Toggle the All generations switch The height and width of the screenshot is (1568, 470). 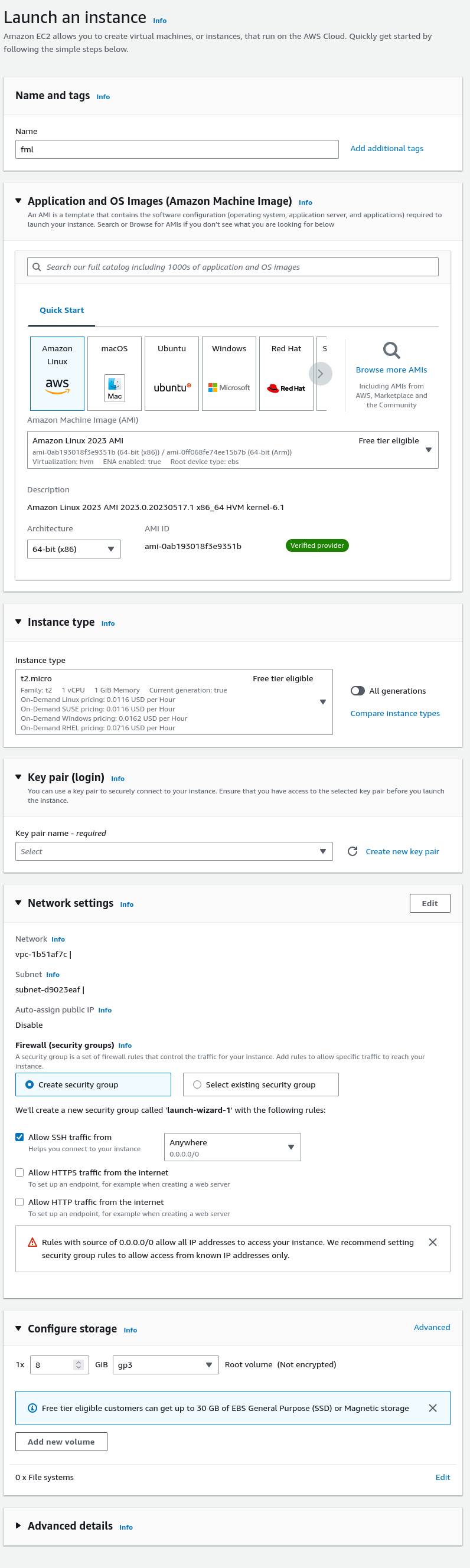358,691
